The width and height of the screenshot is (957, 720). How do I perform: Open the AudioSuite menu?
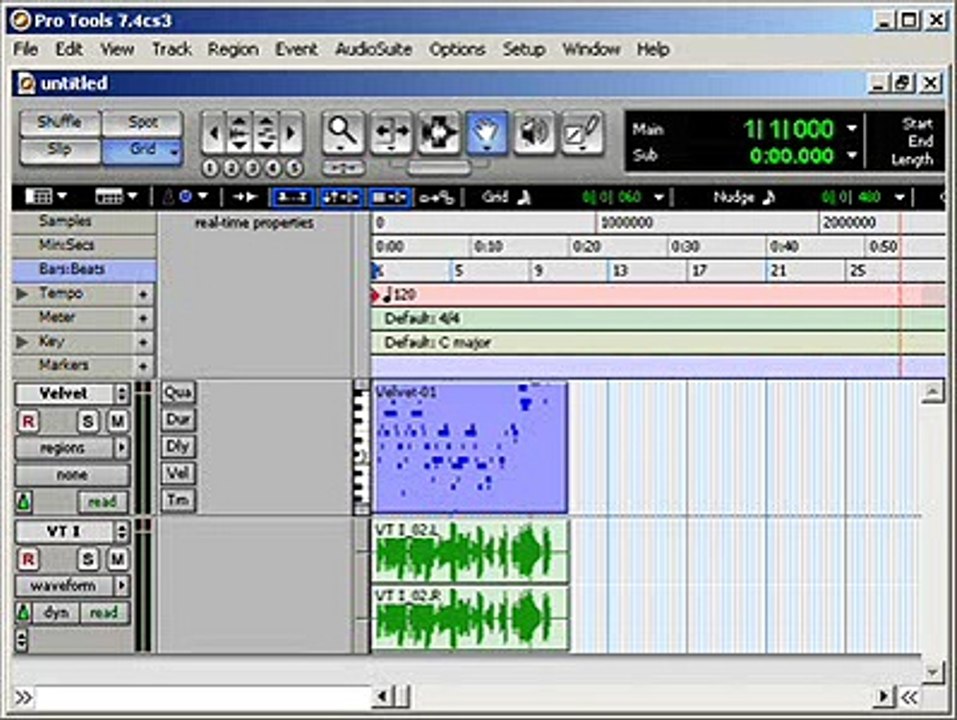[374, 49]
